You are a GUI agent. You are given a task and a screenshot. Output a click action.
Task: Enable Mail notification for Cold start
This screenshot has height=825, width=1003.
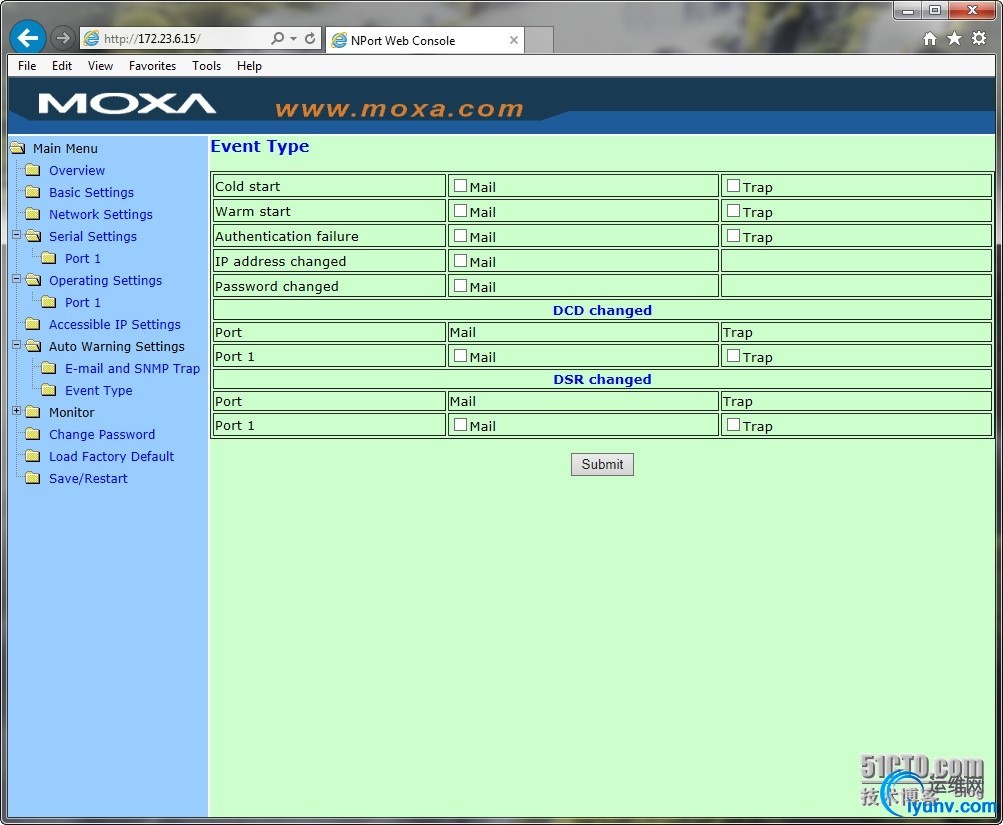460,186
